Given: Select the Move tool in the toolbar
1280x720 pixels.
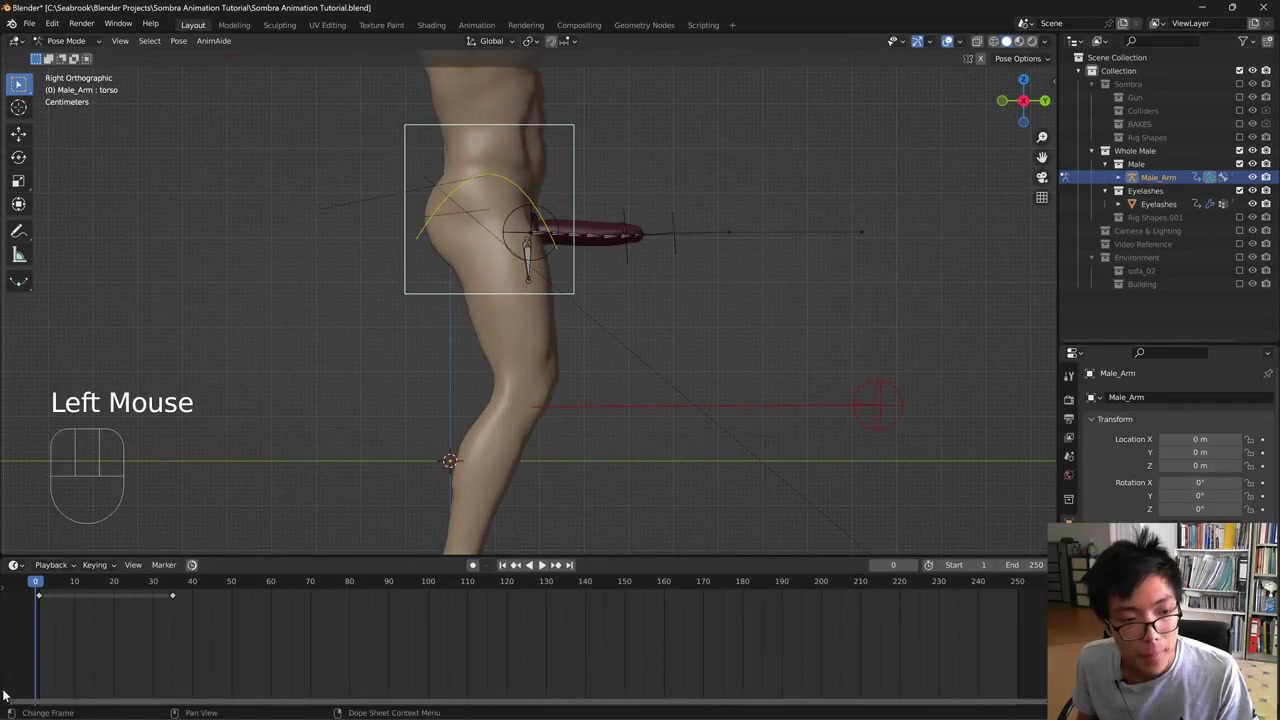Looking at the screenshot, I should (18, 133).
